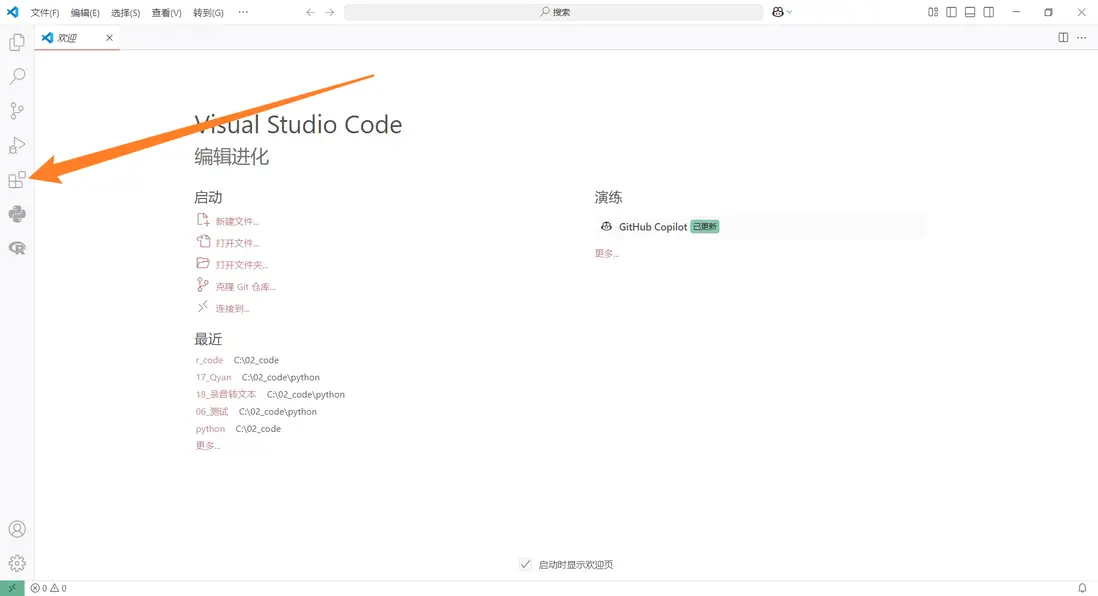The height and width of the screenshot is (596, 1098).
Task: Open recent folder 18_录音转文本
Action: (x=225, y=394)
